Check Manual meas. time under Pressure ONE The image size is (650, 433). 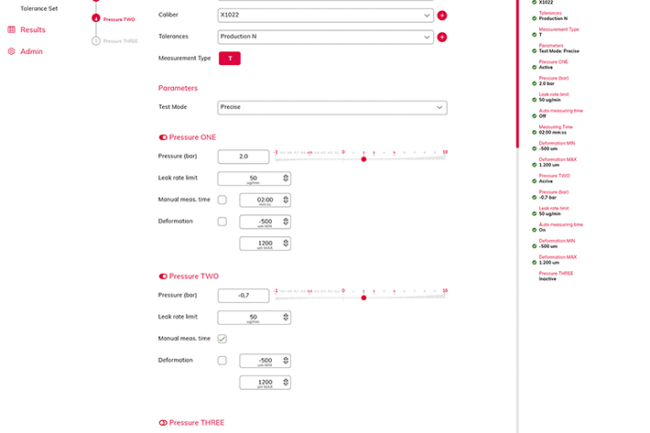(x=222, y=200)
